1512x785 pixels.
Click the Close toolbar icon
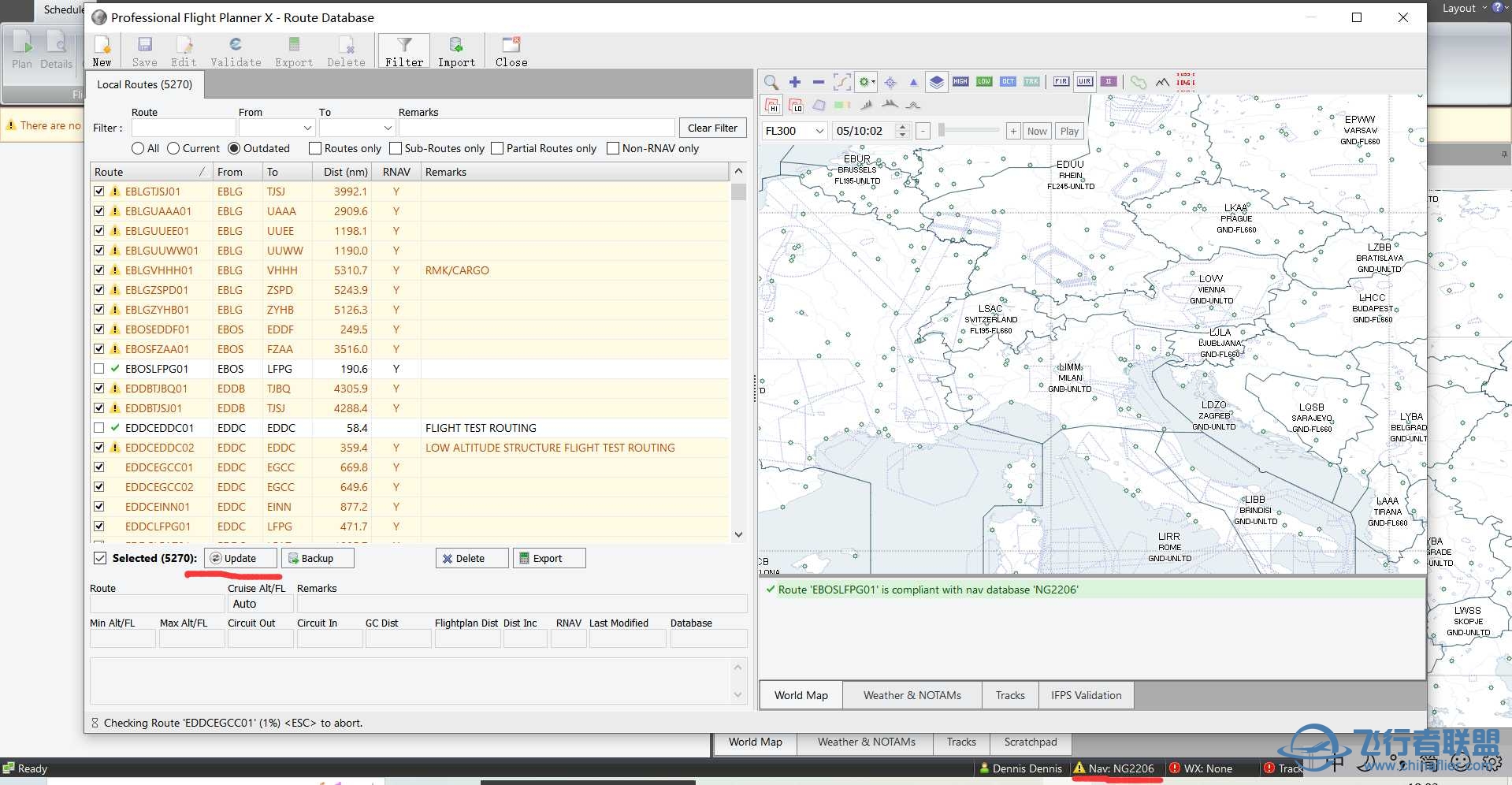511,51
